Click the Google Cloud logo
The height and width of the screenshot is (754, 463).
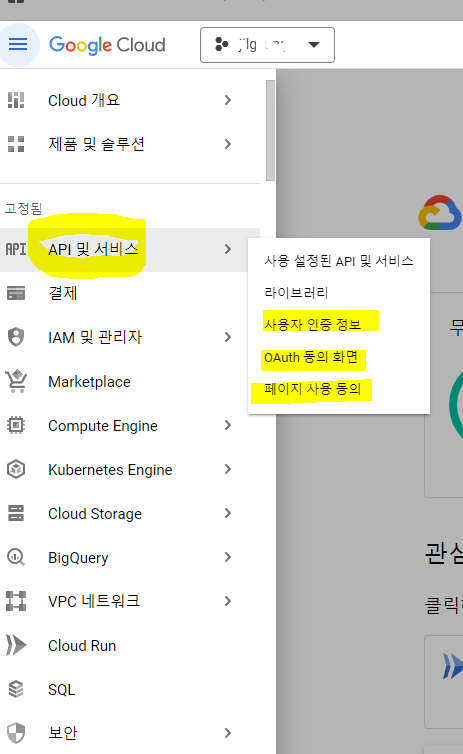107,45
